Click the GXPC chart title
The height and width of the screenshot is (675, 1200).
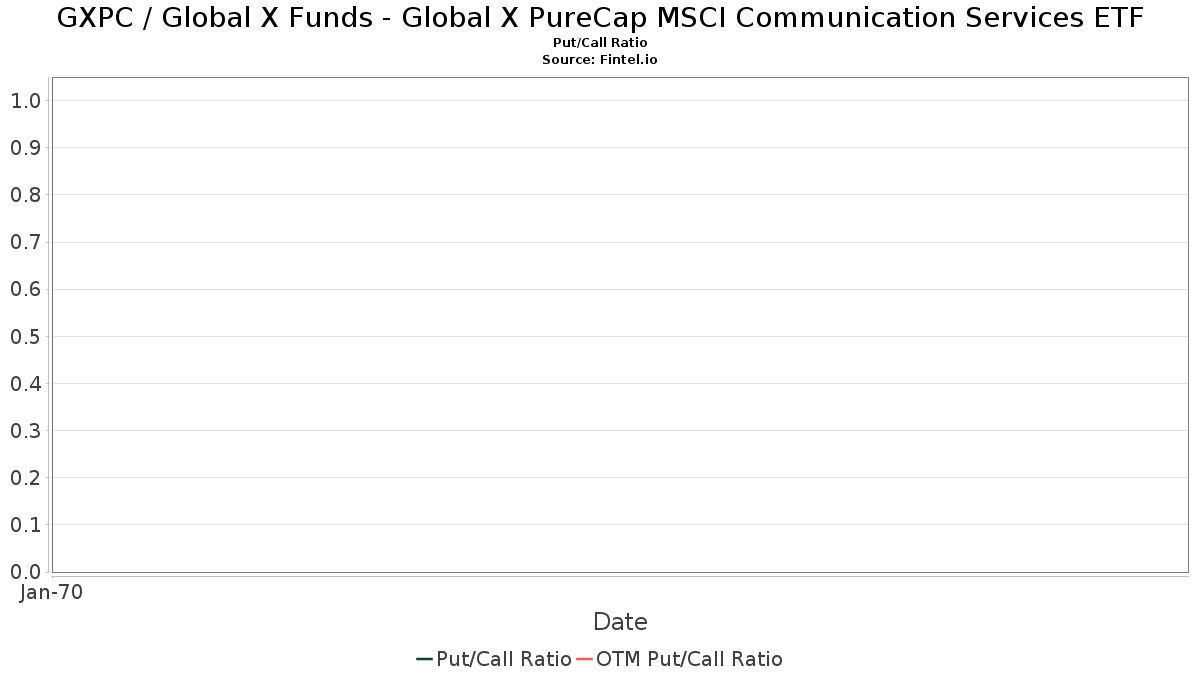(600, 18)
